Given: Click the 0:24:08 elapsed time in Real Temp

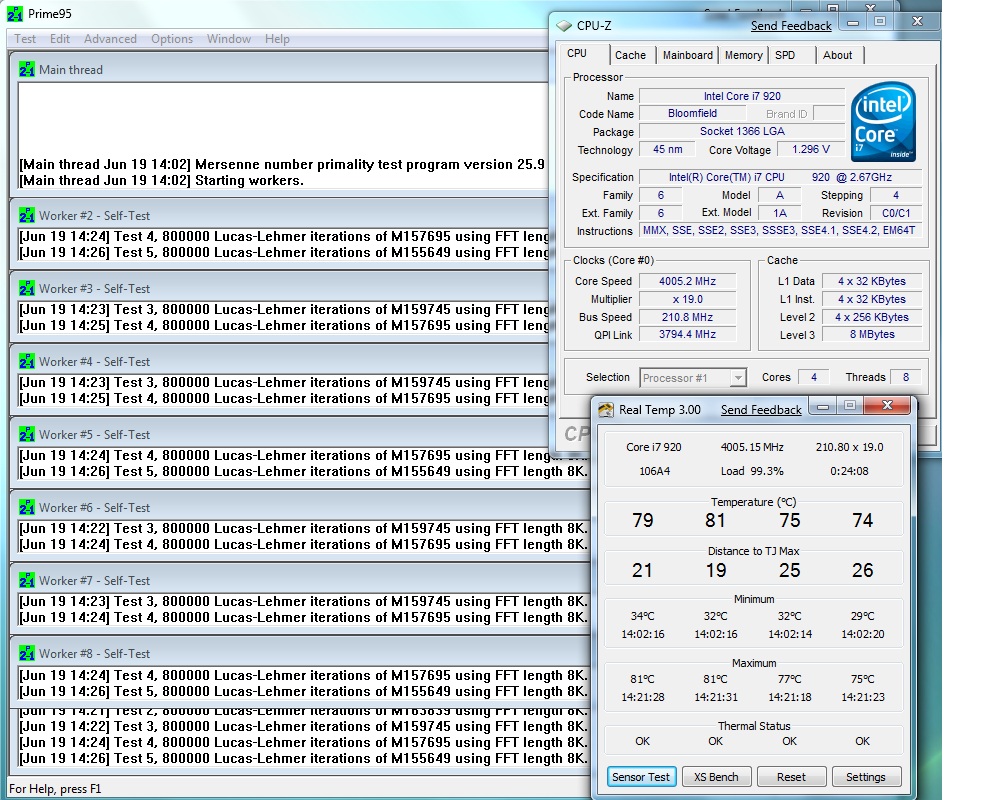Looking at the screenshot, I should point(849,471).
